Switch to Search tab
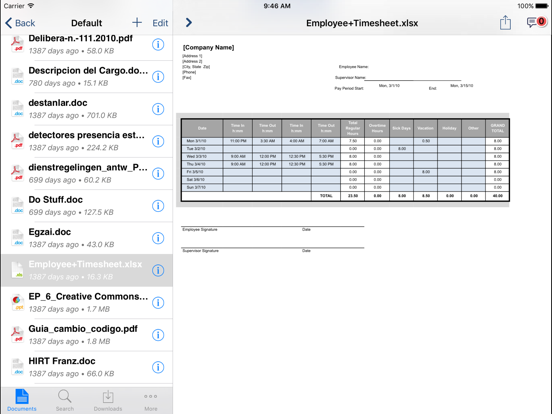Image resolution: width=552 pixels, height=414 pixels. click(x=65, y=400)
